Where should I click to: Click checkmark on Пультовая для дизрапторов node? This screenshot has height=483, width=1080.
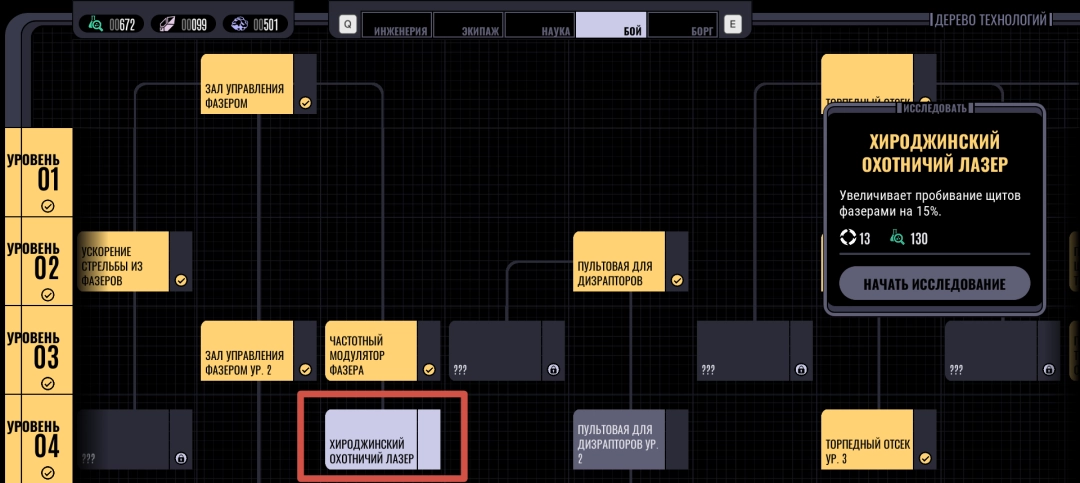pyautogui.click(x=677, y=281)
